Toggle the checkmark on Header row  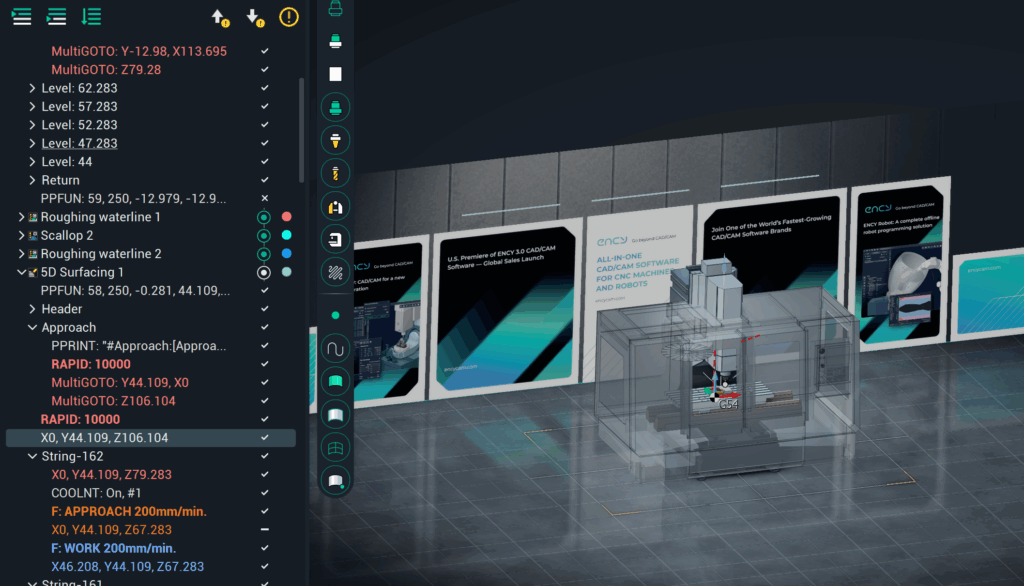[264, 308]
